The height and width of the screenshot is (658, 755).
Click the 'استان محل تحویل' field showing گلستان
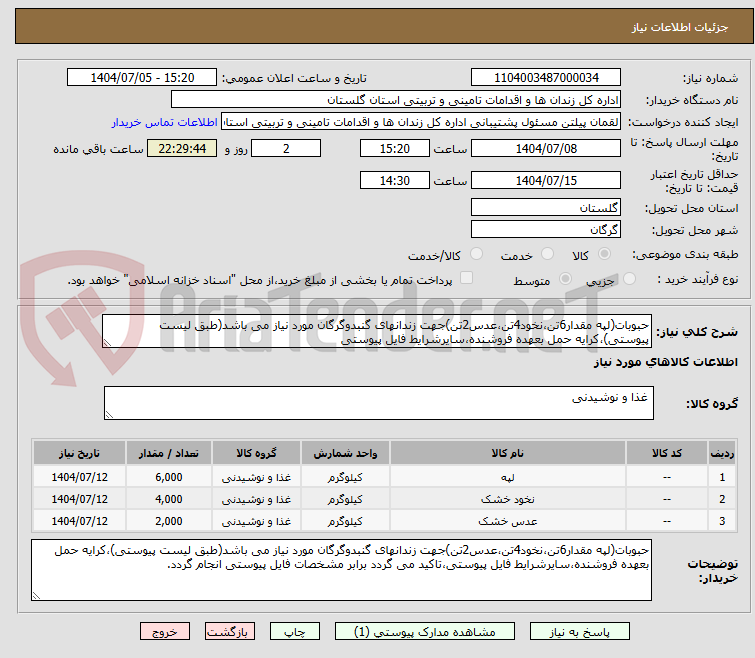coord(545,208)
